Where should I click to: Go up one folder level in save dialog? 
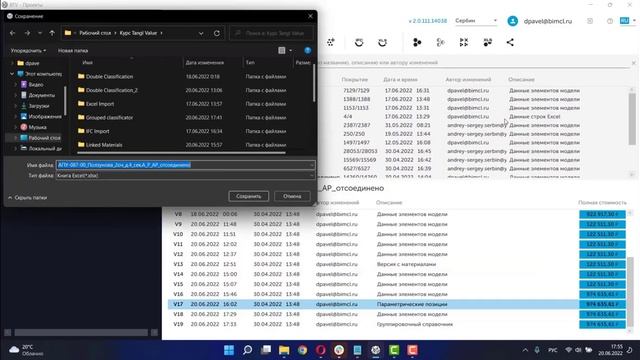tap(52, 33)
